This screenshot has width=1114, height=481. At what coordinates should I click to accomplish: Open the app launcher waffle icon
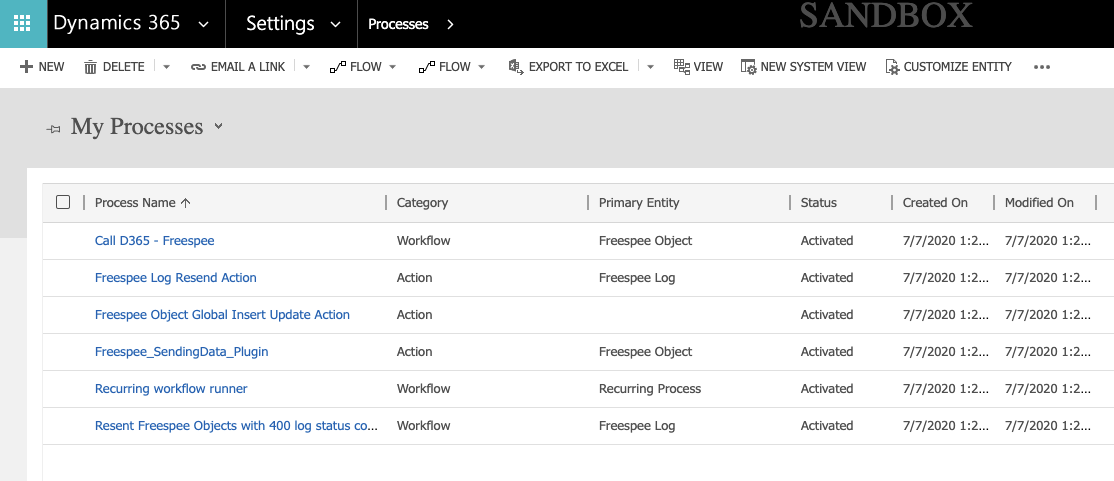[x=23, y=23]
